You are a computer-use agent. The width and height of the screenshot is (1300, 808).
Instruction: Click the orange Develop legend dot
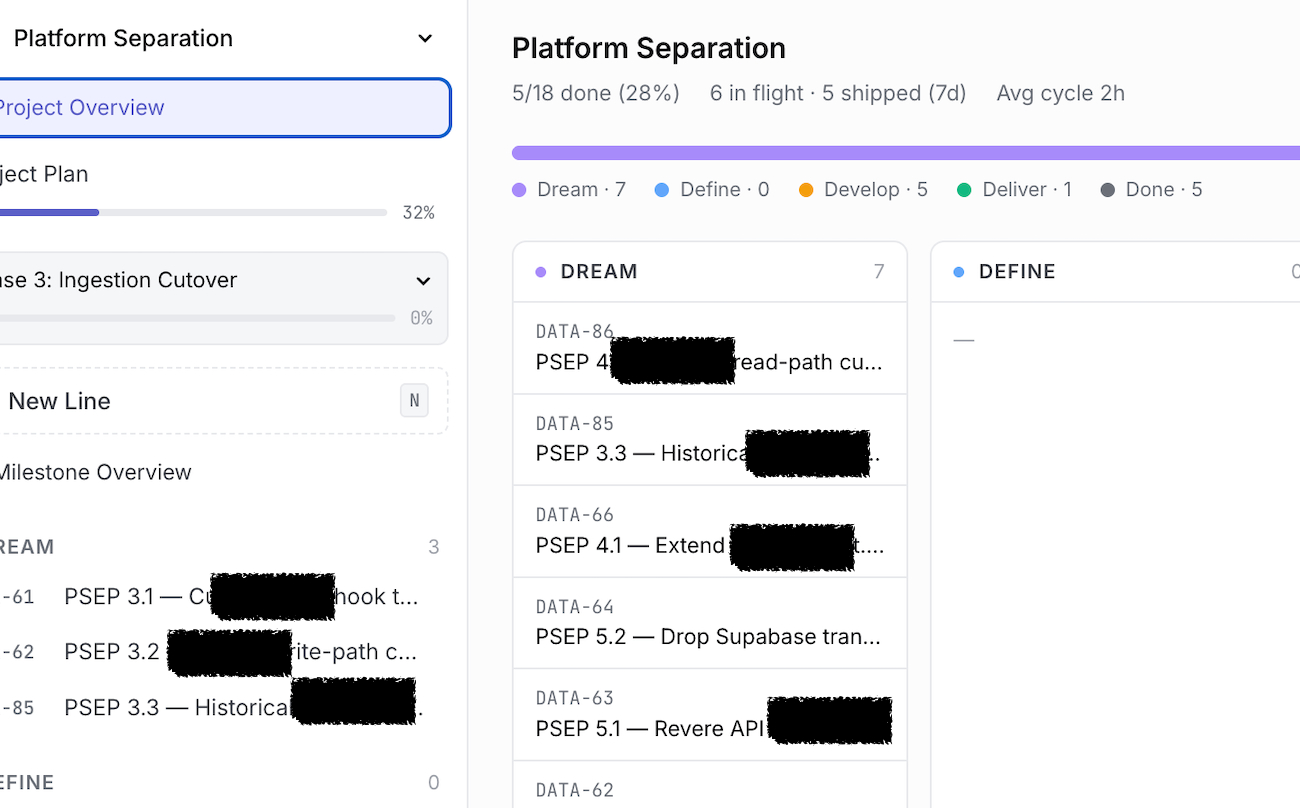click(x=806, y=190)
